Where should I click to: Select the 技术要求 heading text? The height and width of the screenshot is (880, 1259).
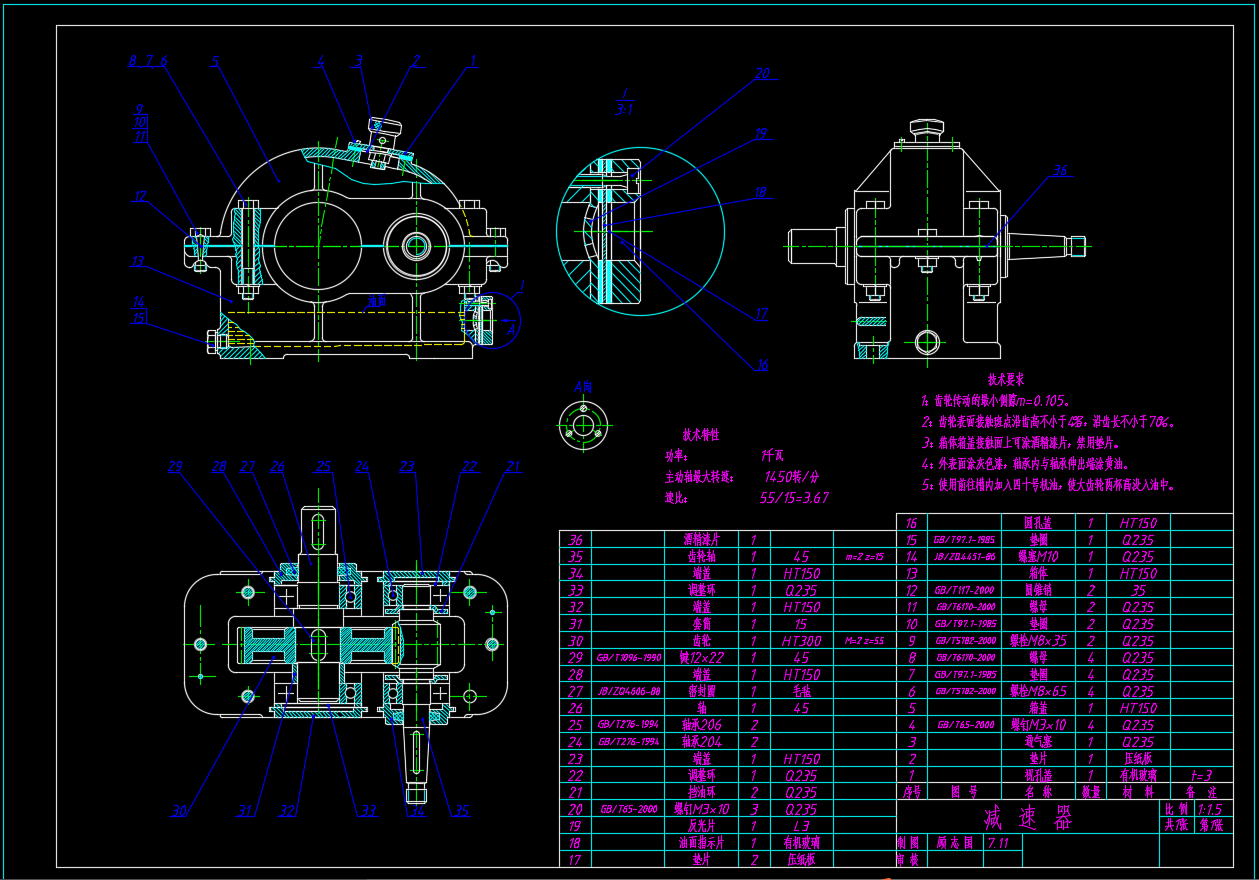click(1005, 380)
